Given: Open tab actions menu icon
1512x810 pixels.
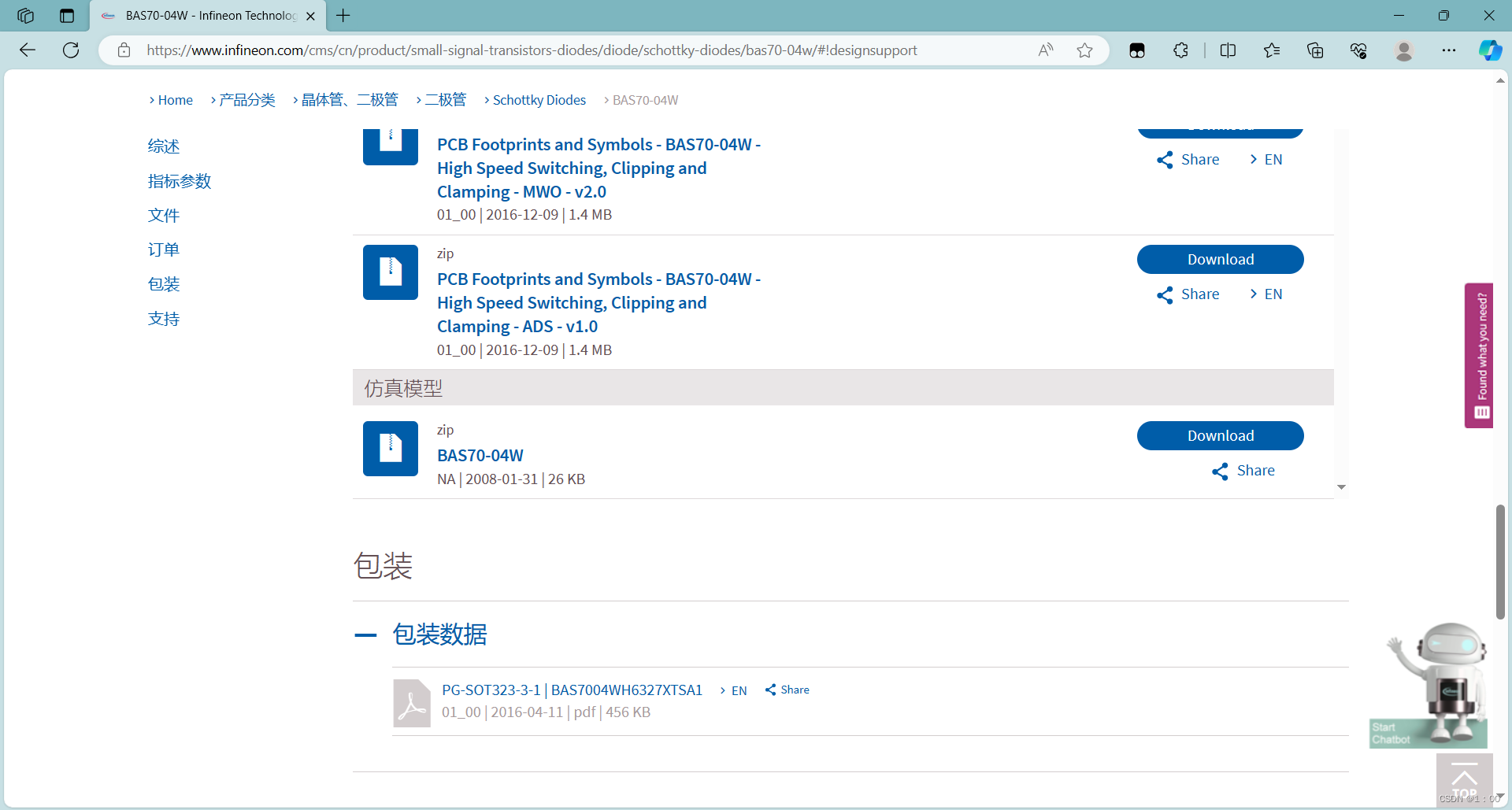Looking at the screenshot, I should (67, 16).
